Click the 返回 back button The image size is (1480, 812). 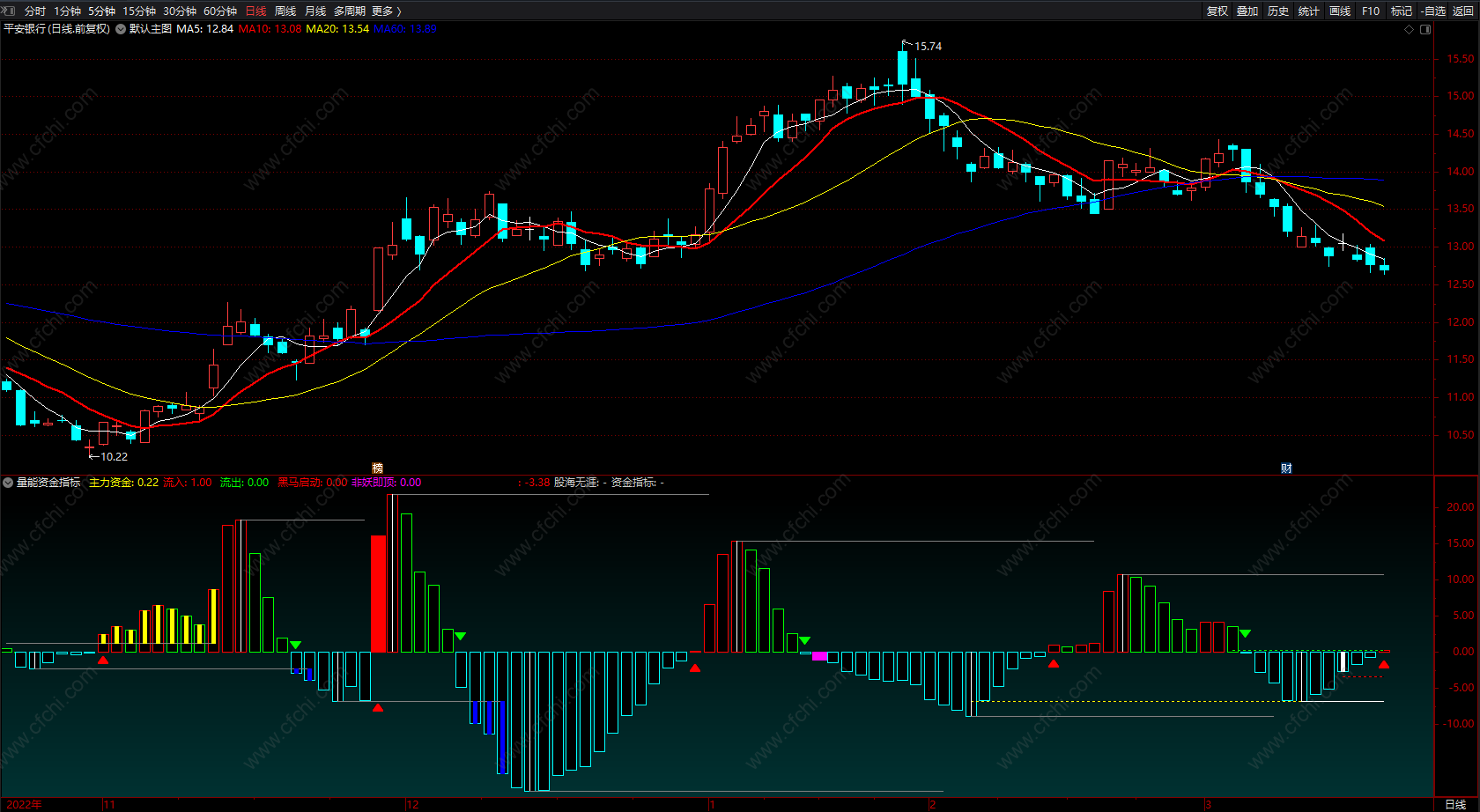1463,11
